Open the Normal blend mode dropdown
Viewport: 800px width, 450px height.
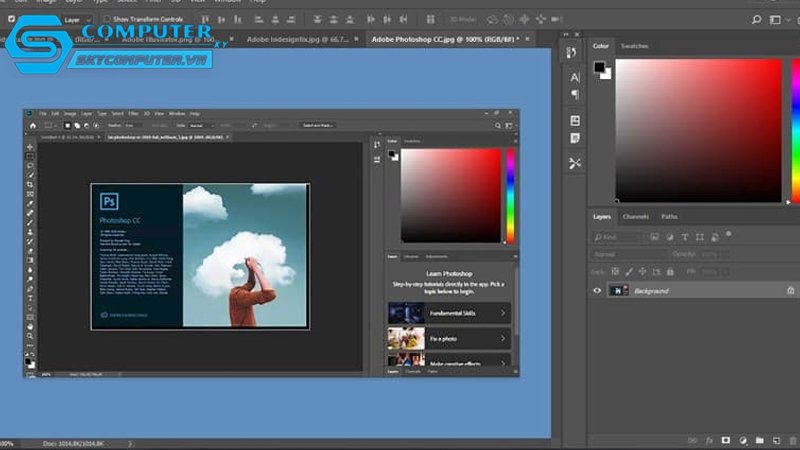[x=629, y=254]
